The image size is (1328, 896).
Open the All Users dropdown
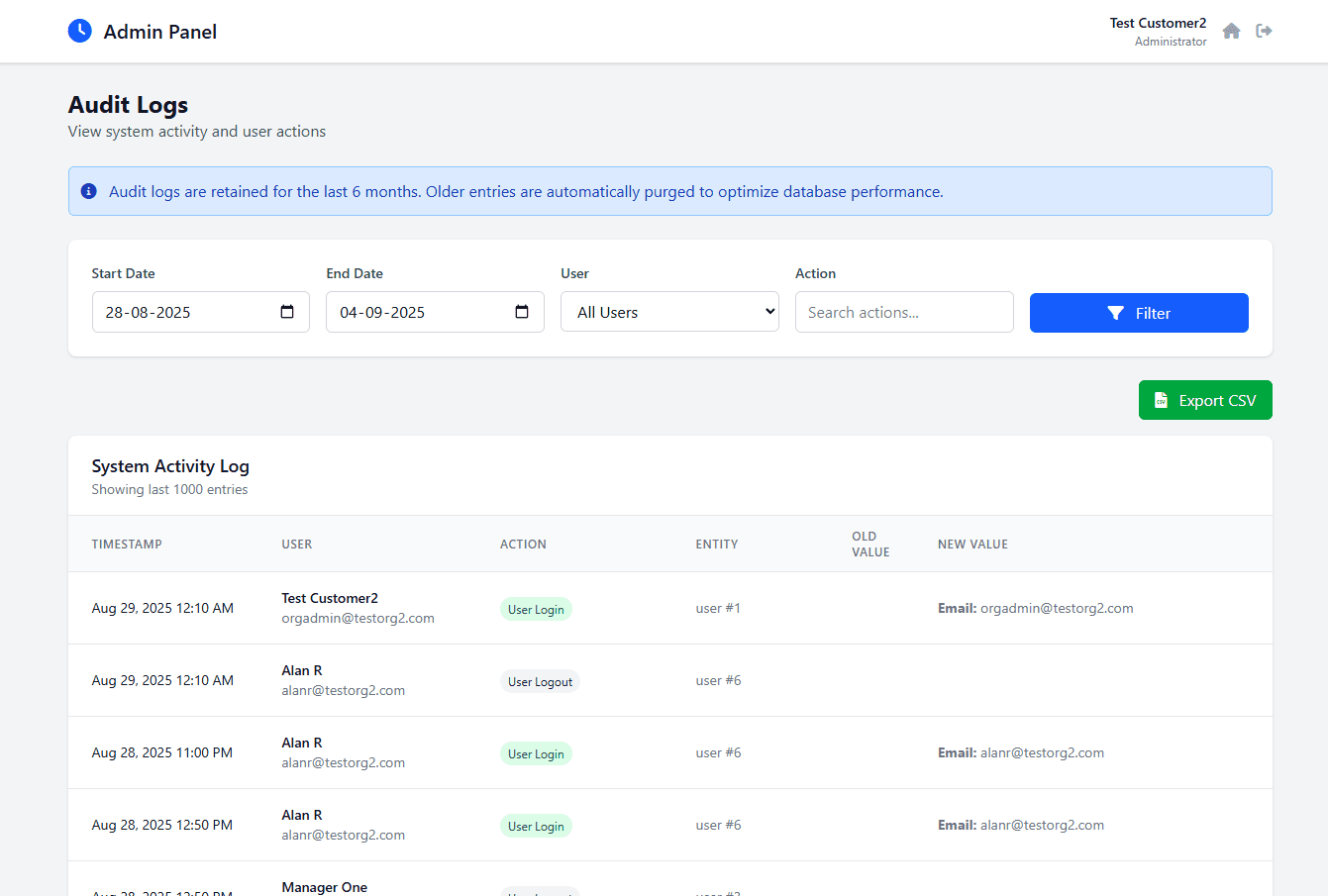coord(669,311)
